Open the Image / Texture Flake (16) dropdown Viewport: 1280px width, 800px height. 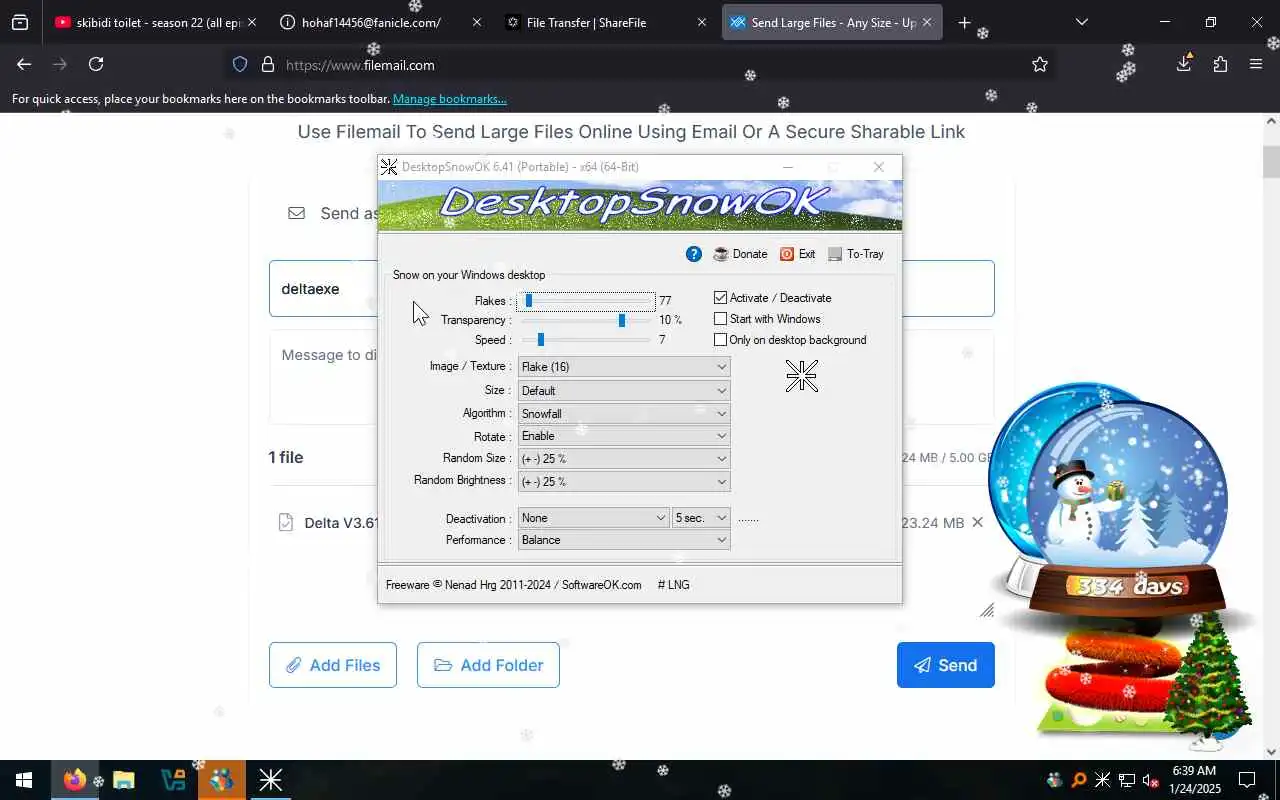(x=624, y=367)
